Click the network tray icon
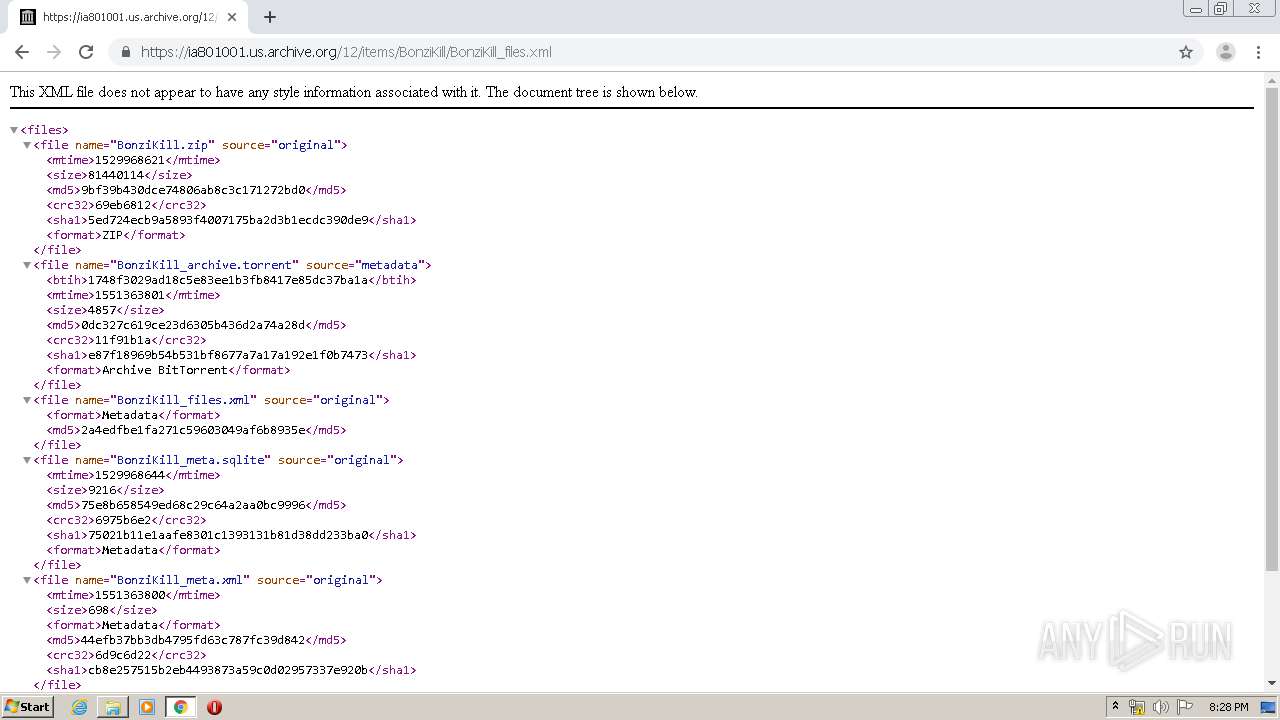This screenshot has height=720, width=1280. [1137, 707]
